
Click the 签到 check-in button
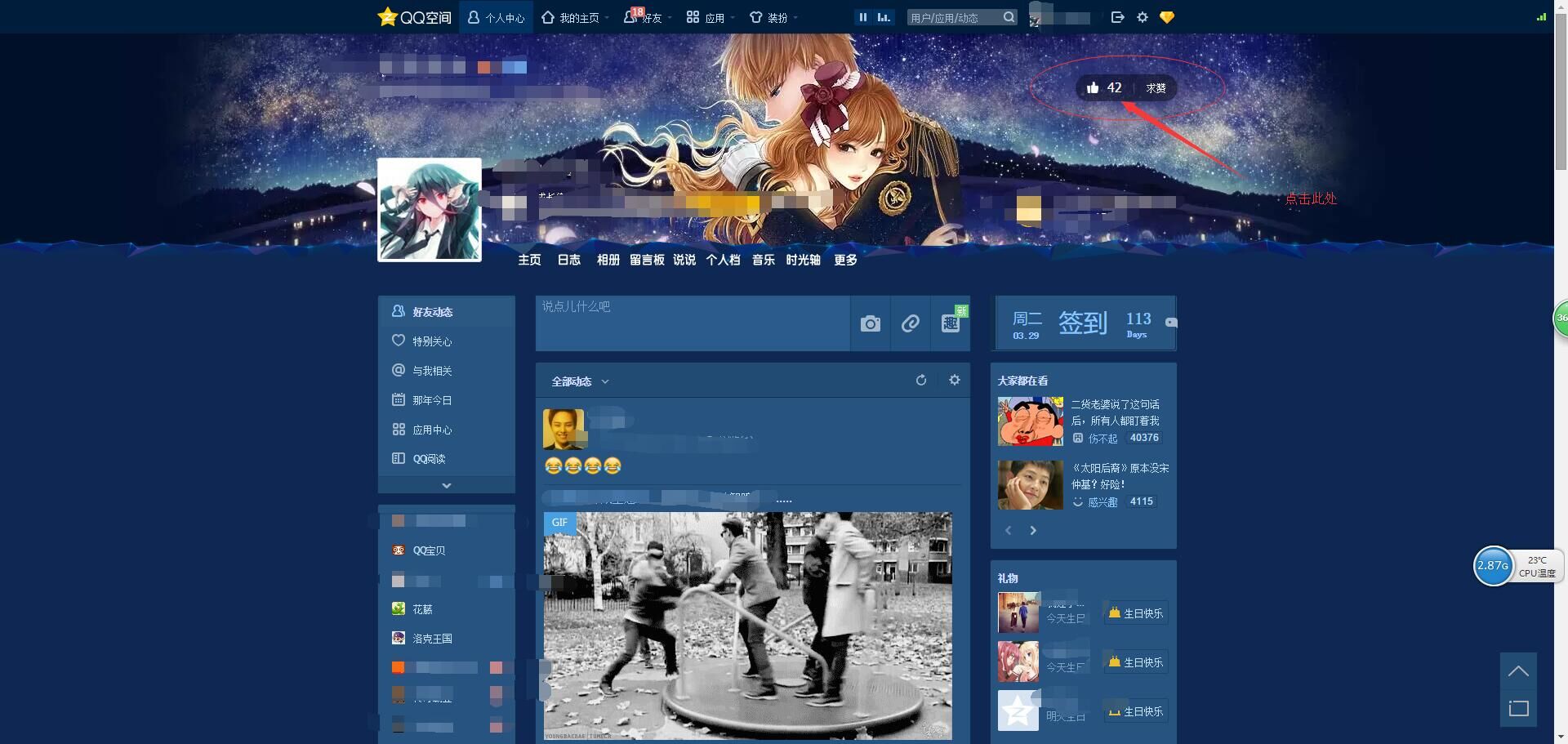click(1084, 323)
